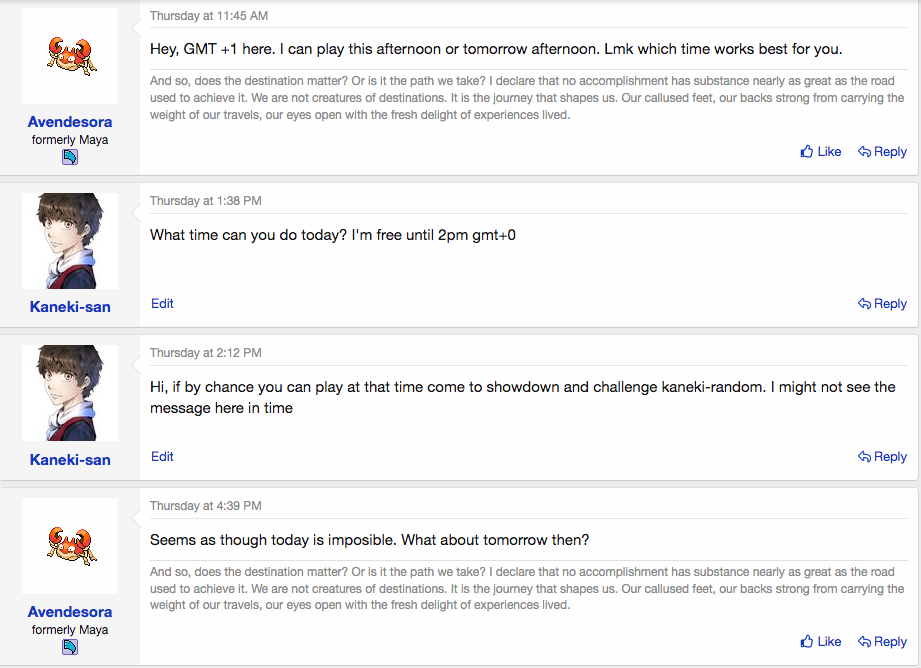Open Avendesora's profile from first post
Viewport: 921px width, 668px height.
click(x=70, y=122)
